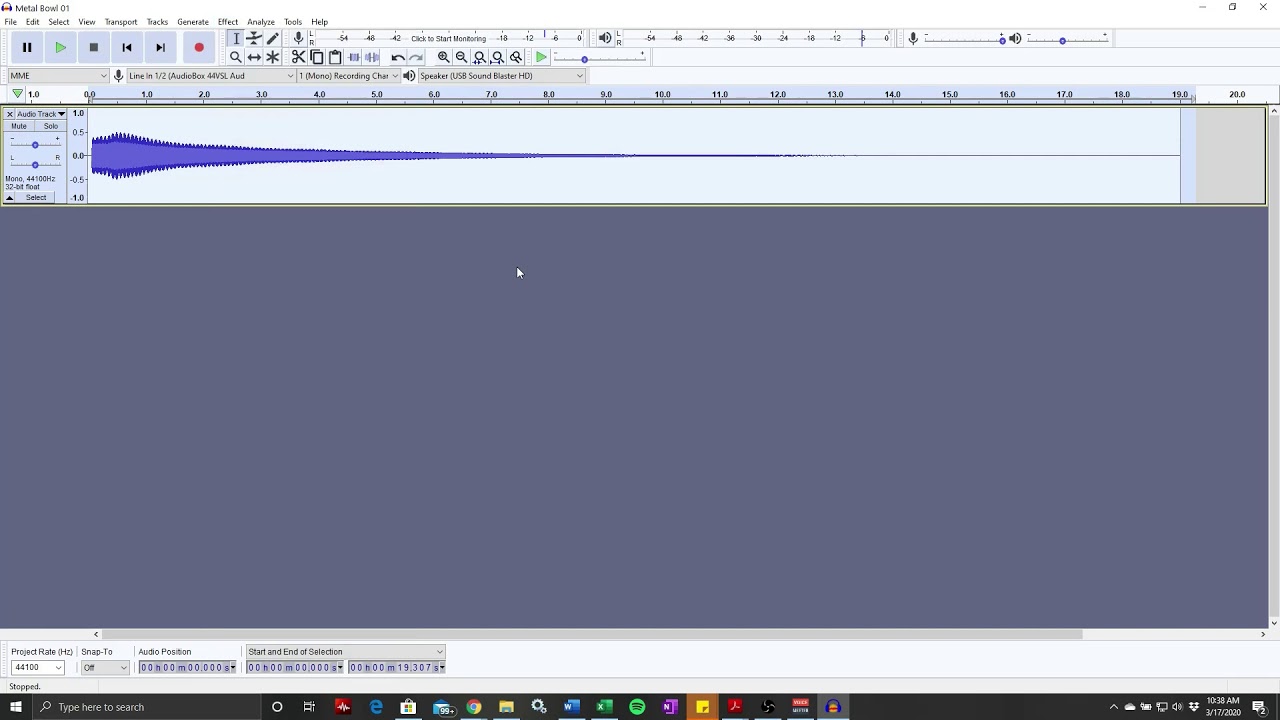The height and width of the screenshot is (720, 1280).
Task: Select the I-beam Selection tool
Action: (x=236, y=38)
